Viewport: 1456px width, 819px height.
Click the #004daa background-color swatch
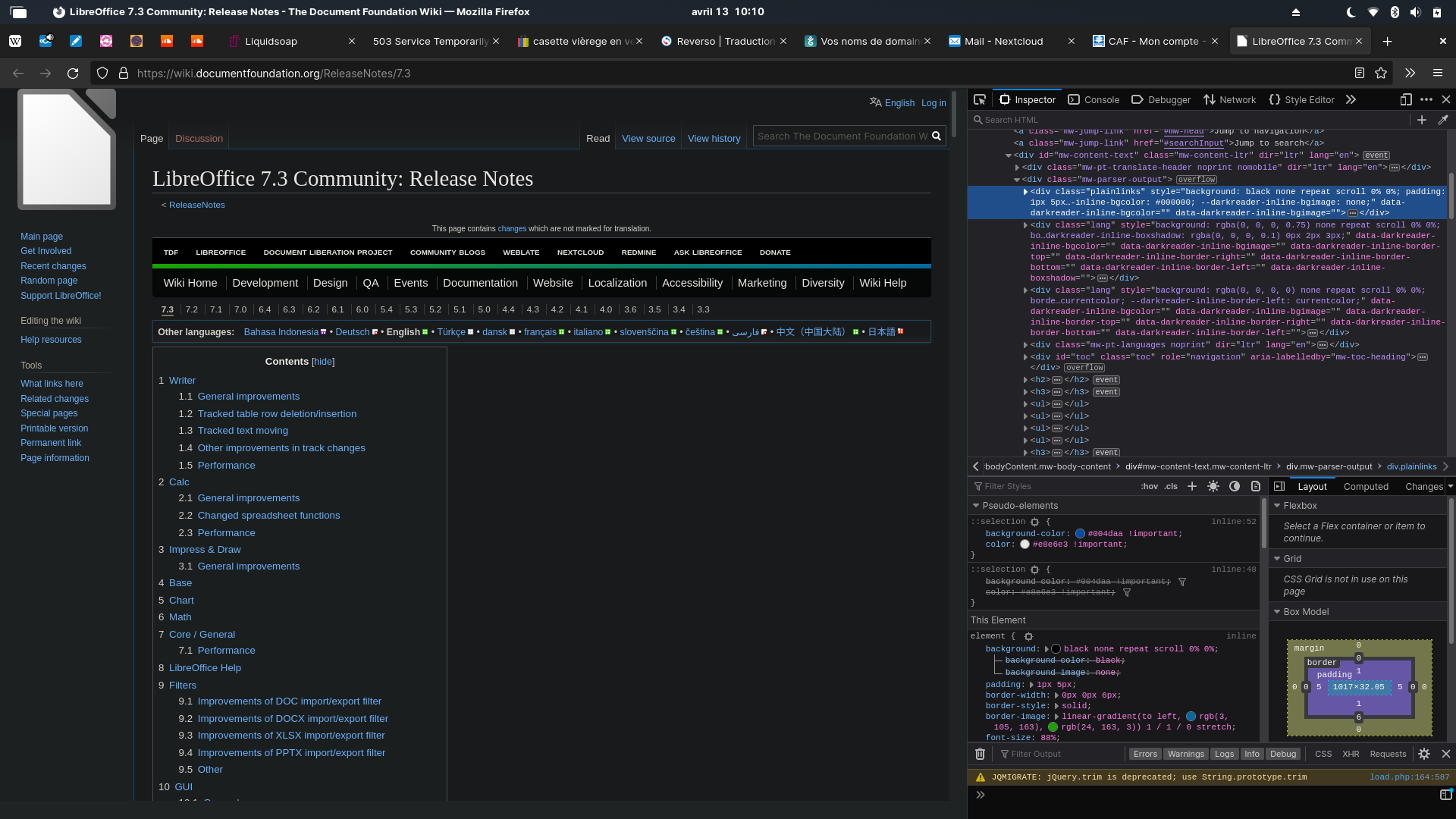(x=1080, y=533)
